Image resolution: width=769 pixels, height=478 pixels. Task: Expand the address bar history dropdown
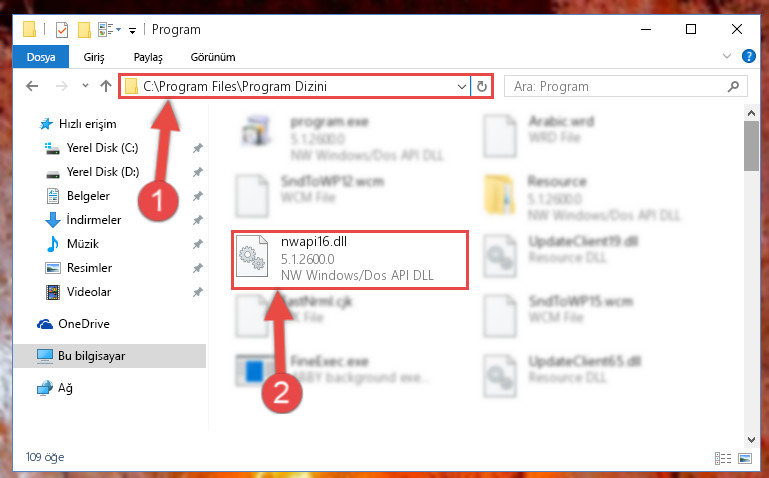point(461,87)
